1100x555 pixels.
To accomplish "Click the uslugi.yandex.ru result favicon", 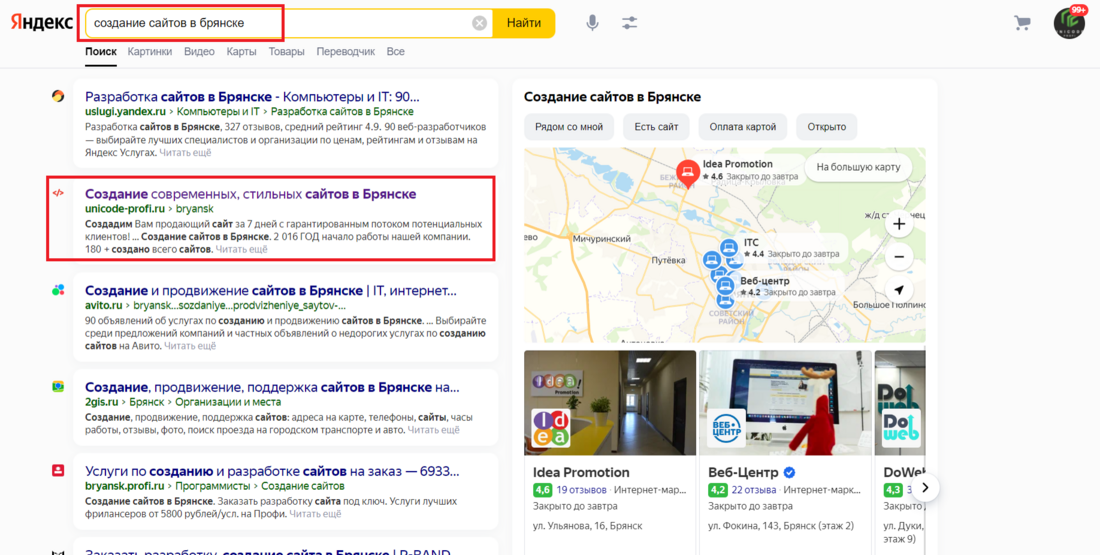I will click(x=58, y=96).
